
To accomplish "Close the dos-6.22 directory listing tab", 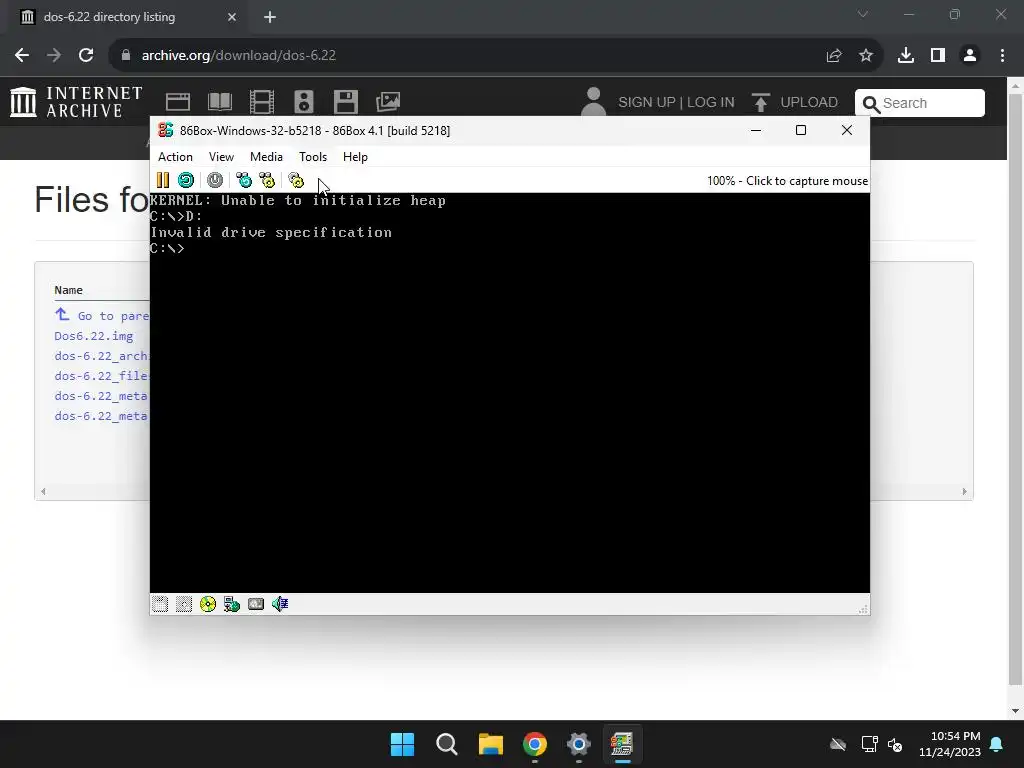I will tap(232, 17).
